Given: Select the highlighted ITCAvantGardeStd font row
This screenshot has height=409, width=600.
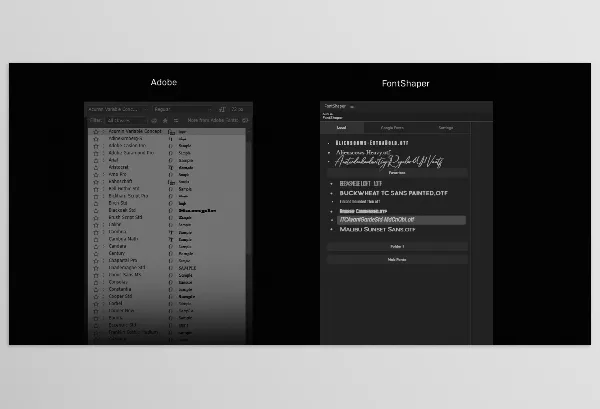Looking at the screenshot, I should coord(401,220).
